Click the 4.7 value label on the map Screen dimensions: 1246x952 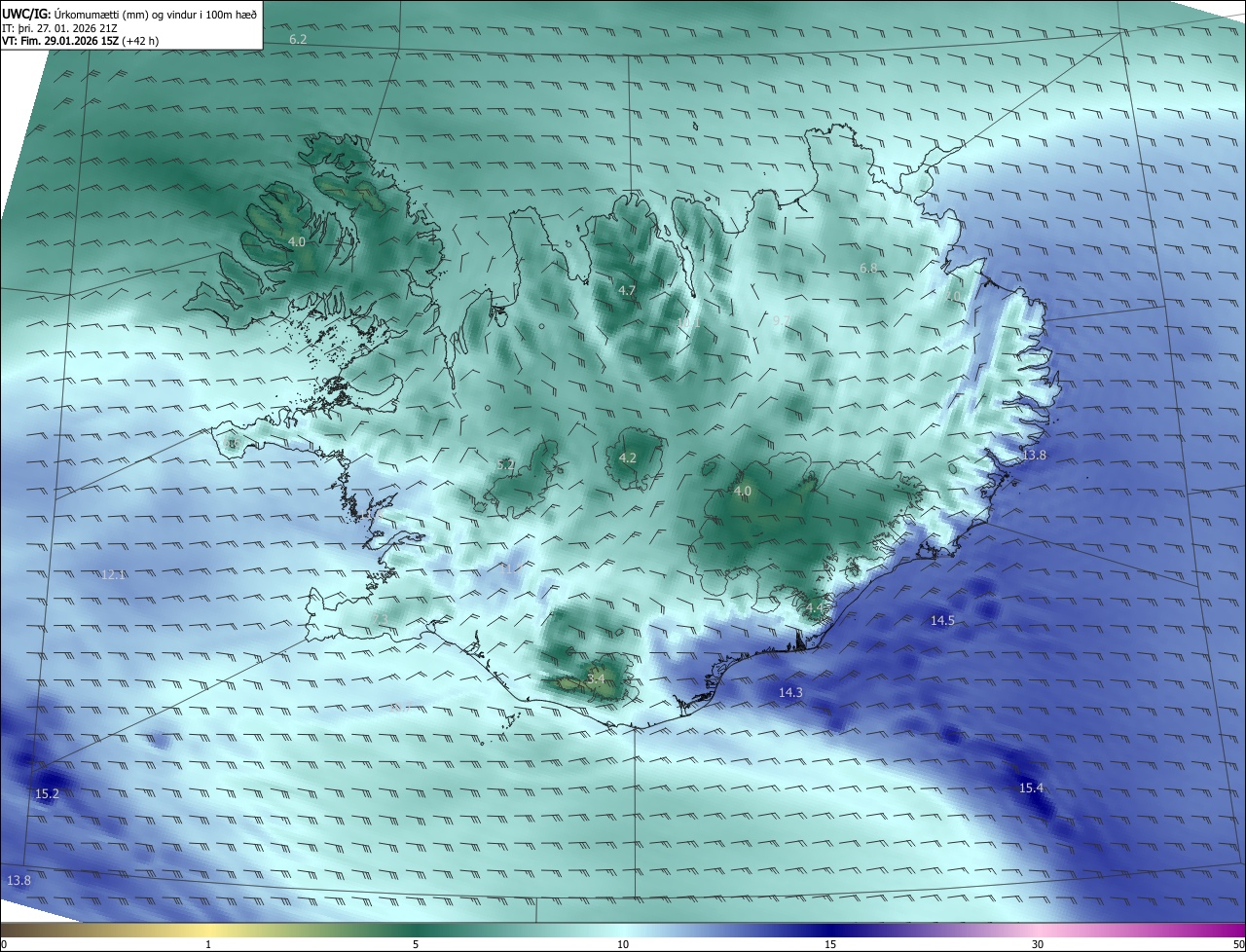(627, 290)
